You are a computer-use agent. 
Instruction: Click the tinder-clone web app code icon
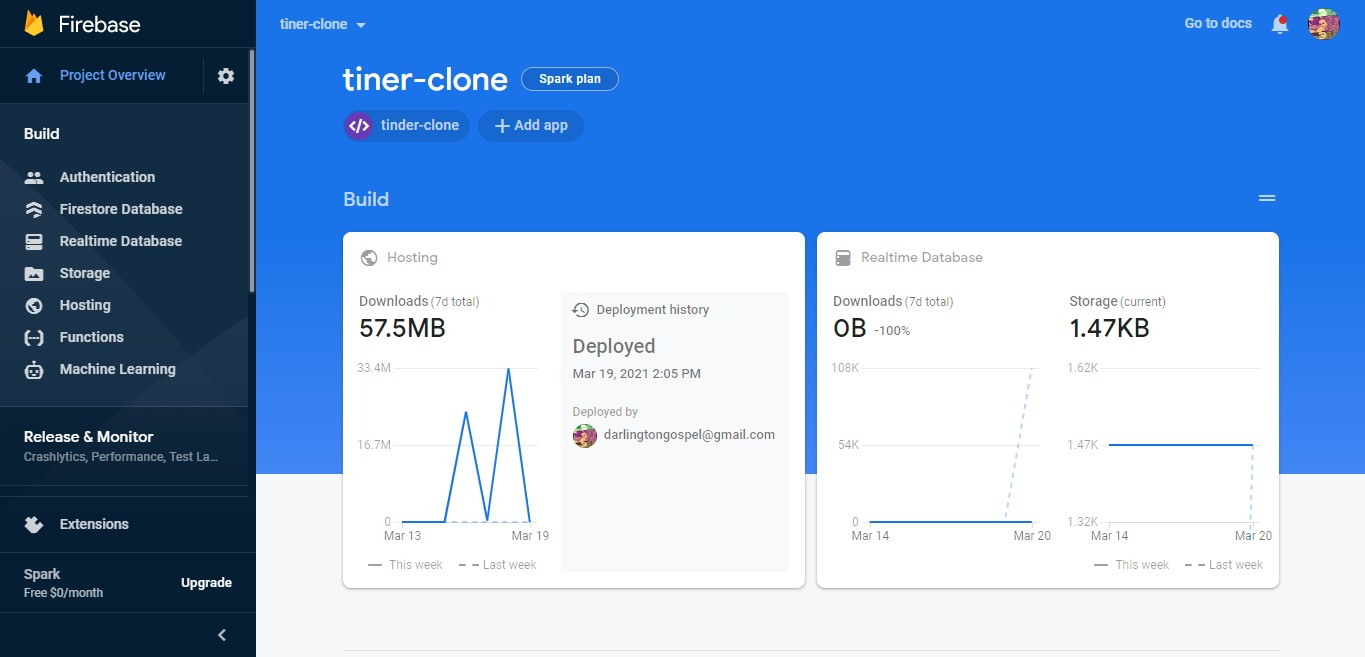tap(359, 126)
